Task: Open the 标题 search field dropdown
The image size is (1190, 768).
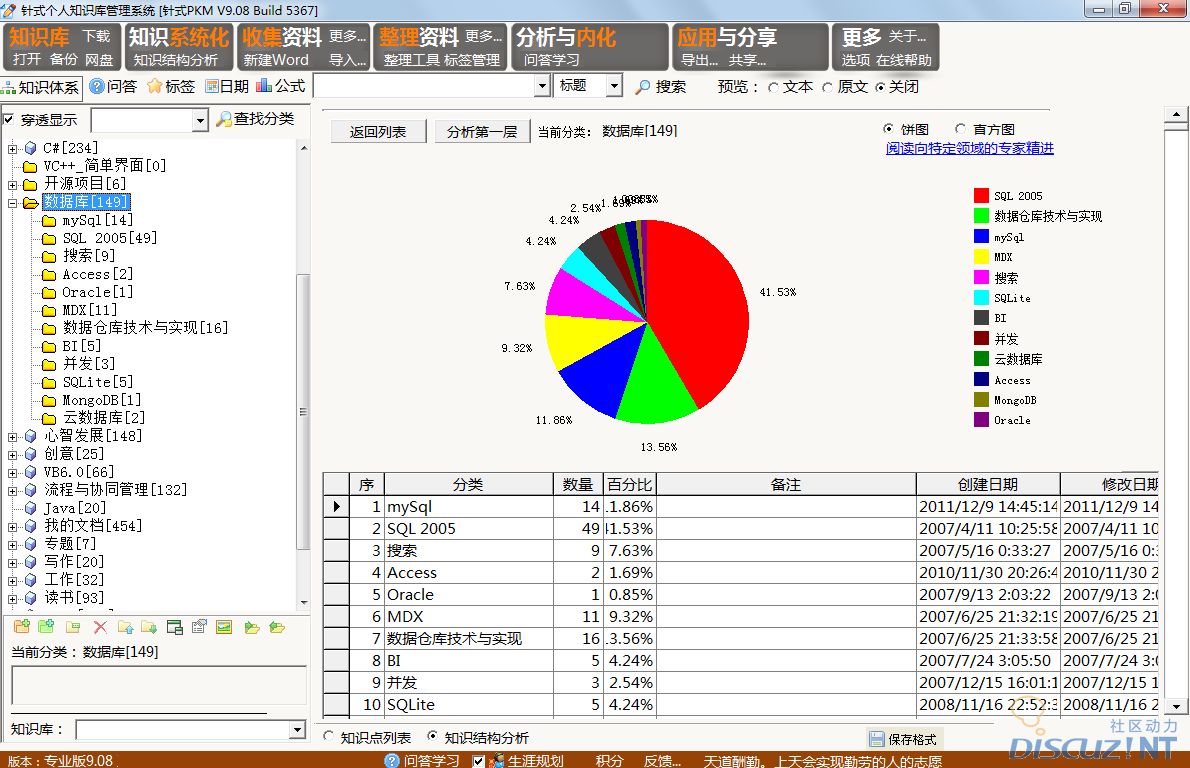Action: point(614,87)
